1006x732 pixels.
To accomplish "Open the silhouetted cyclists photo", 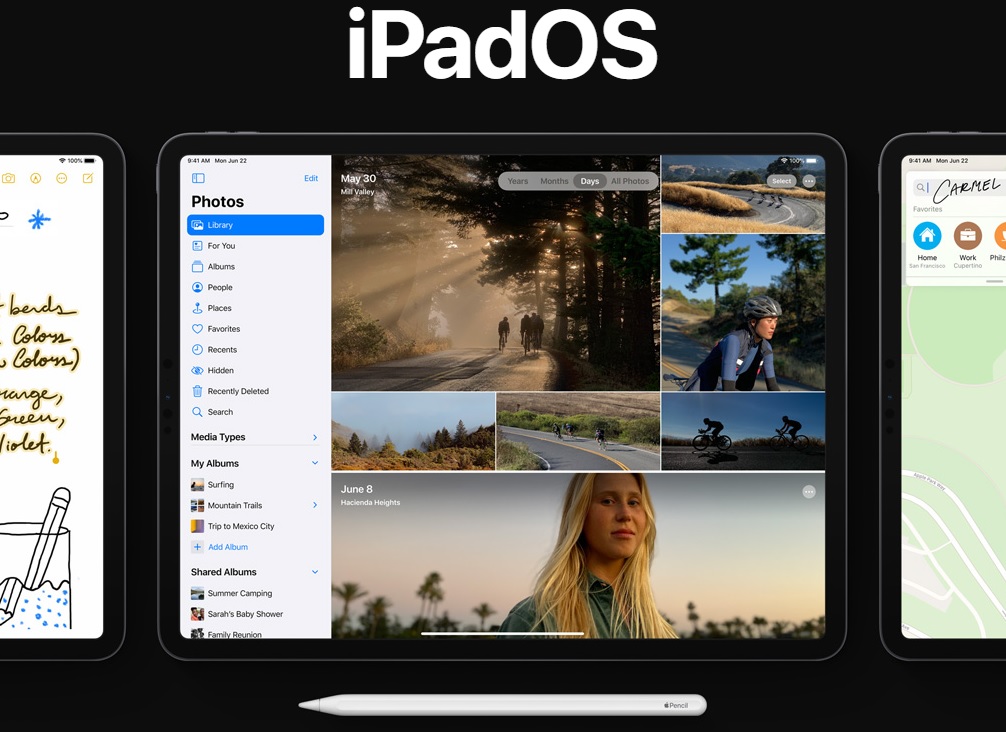I will click(743, 431).
